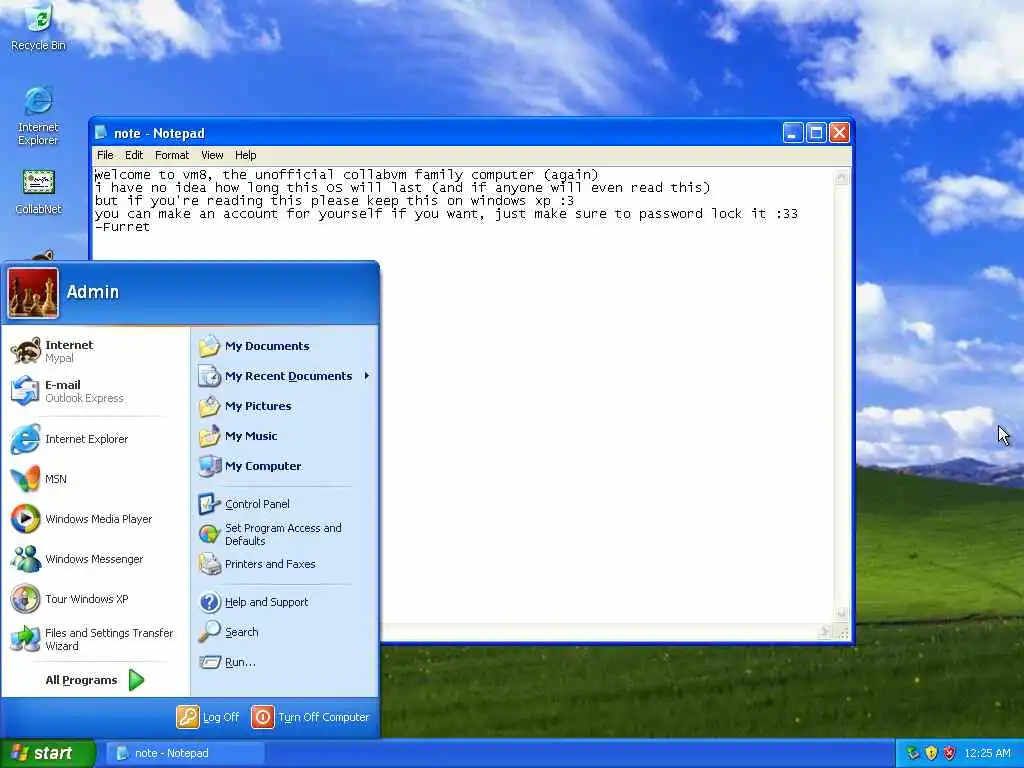The width and height of the screenshot is (1024, 768).
Task: Open the Recycle Bin desktop icon
Action: click(38, 28)
